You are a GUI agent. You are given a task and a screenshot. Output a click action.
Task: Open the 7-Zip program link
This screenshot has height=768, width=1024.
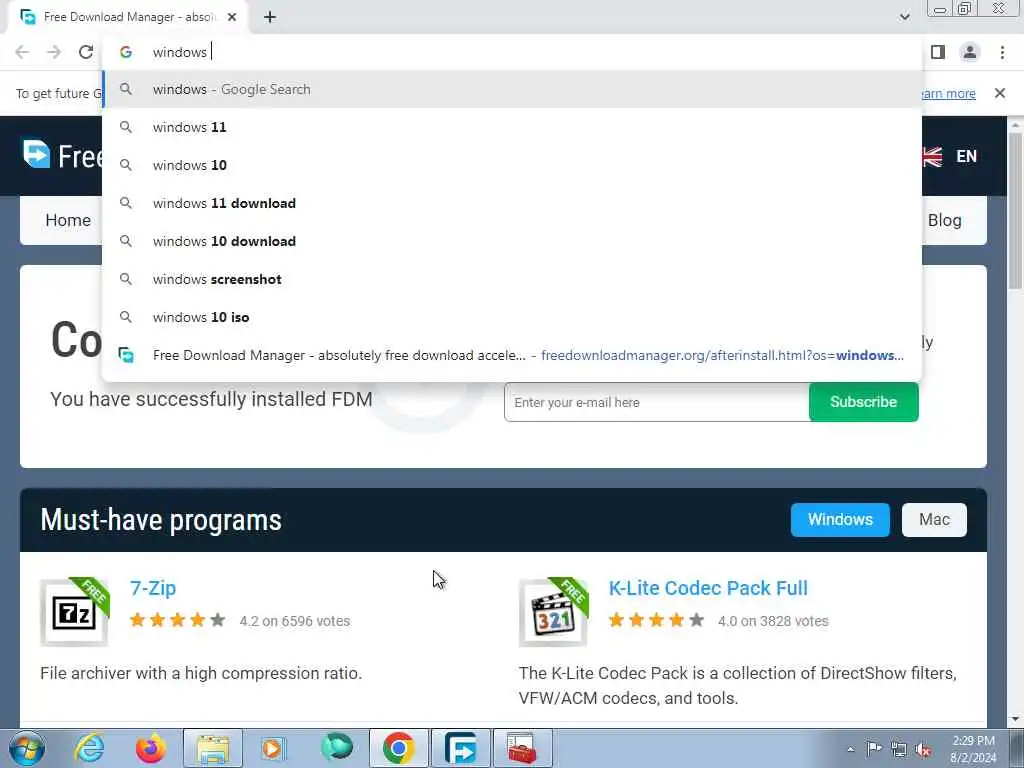[153, 588]
